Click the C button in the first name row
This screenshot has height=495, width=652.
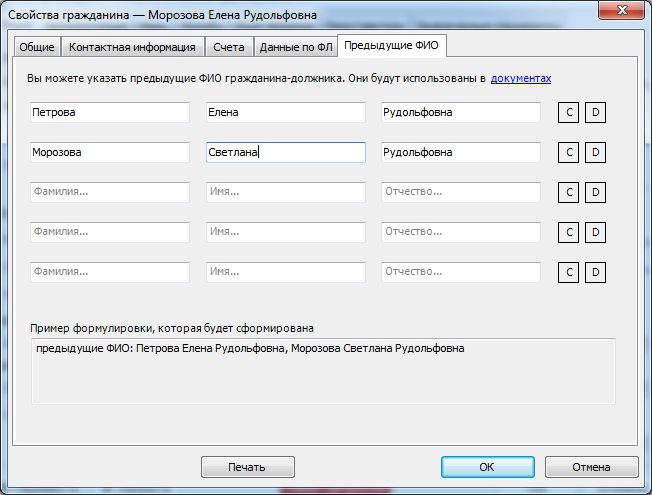point(567,113)
